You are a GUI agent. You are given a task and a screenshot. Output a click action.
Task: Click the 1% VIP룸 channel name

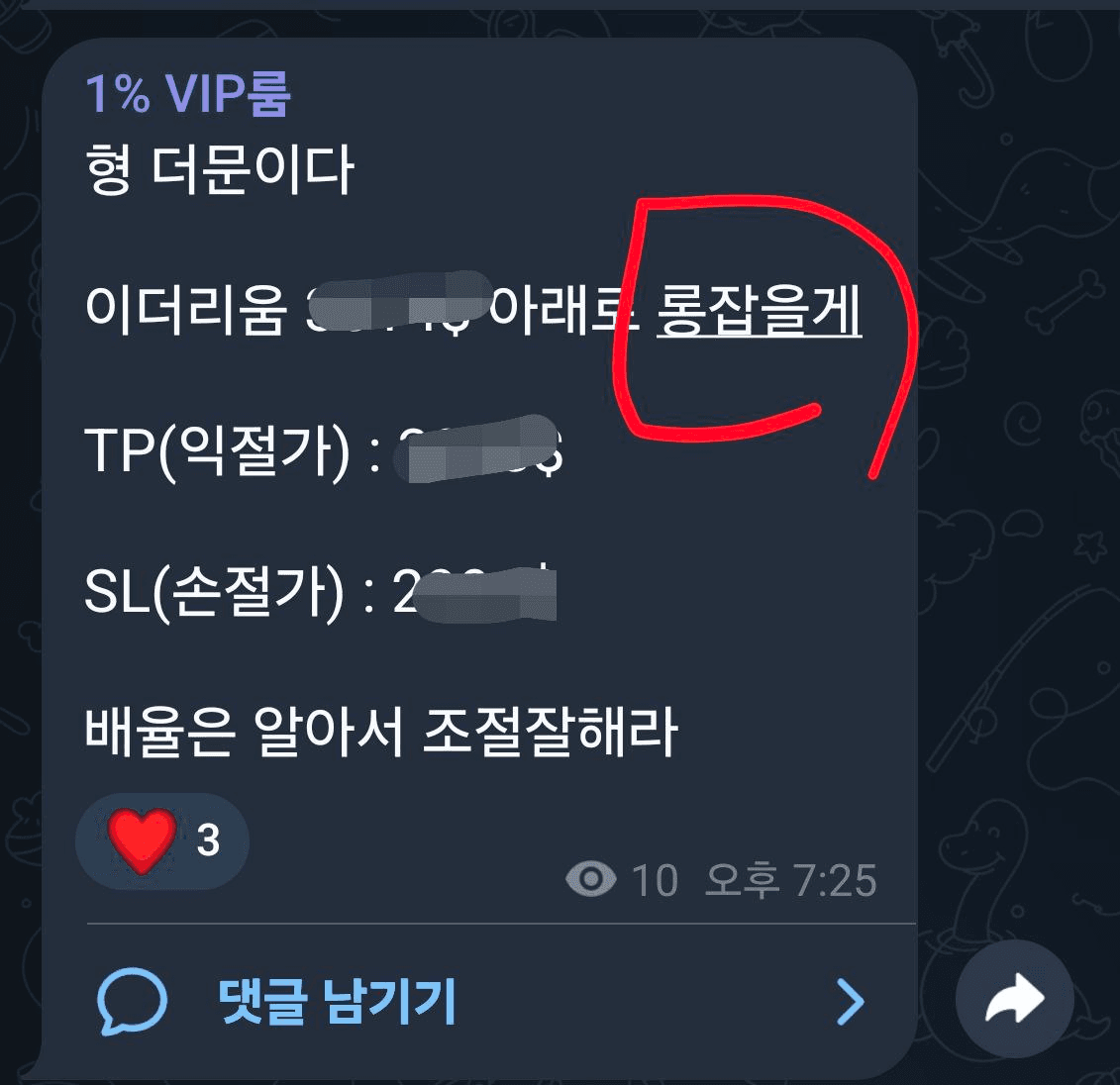188,94
